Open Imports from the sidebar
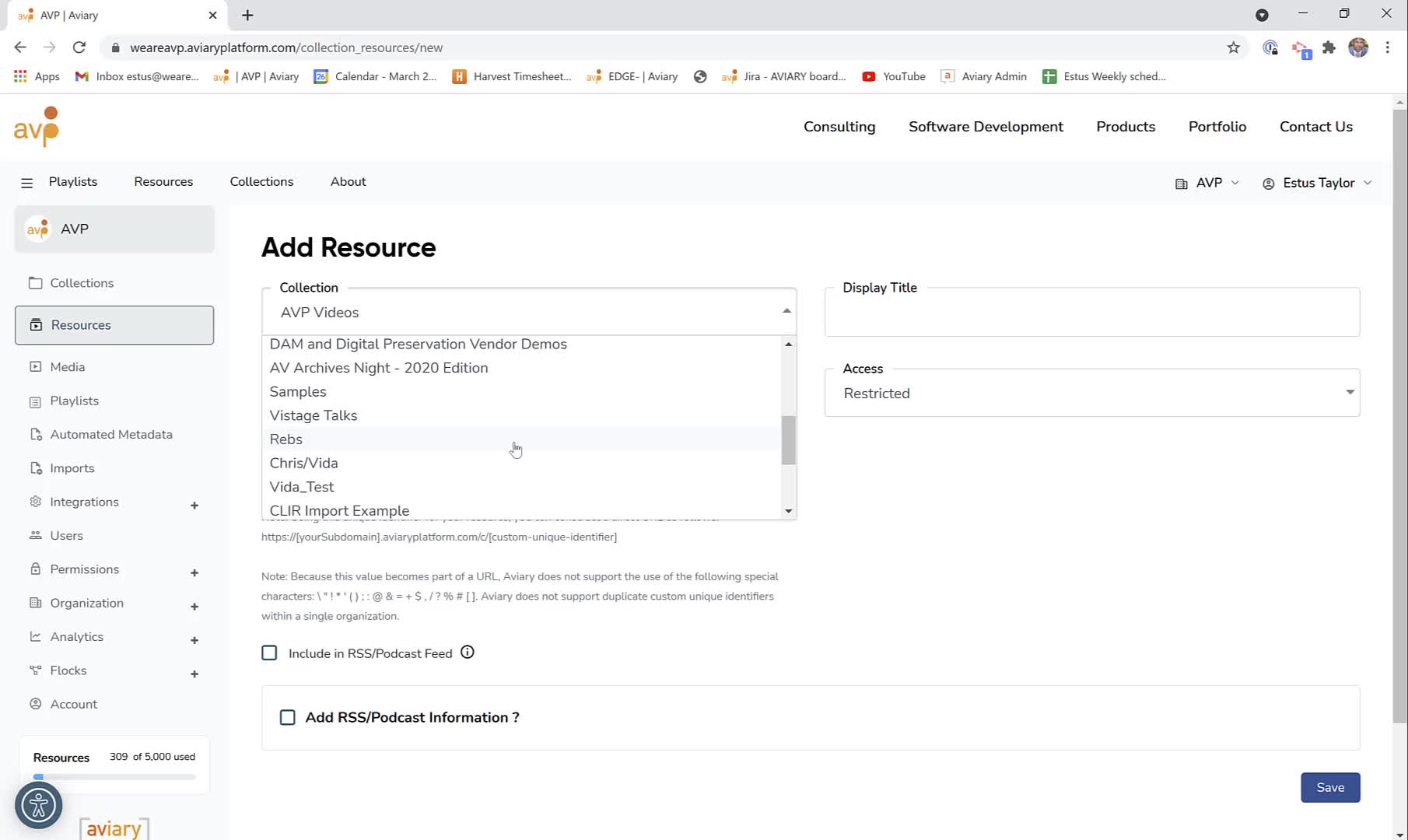1408x840 pixels. point(72,468)
